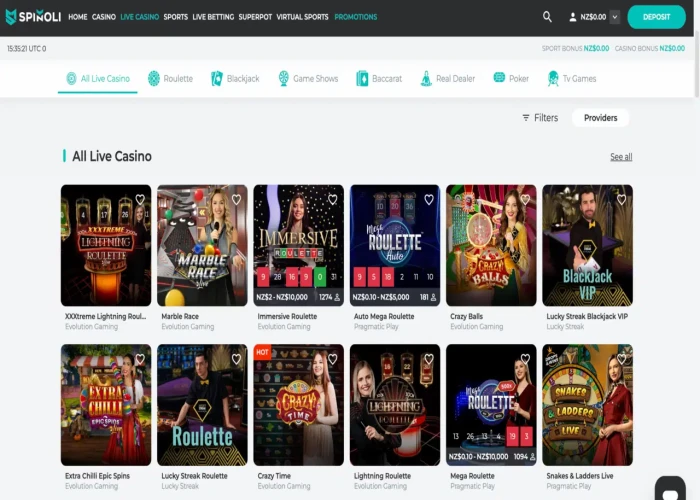Viewport: 700px width, 500px height.
Task: Open the Providers selector
Action: 600,118
